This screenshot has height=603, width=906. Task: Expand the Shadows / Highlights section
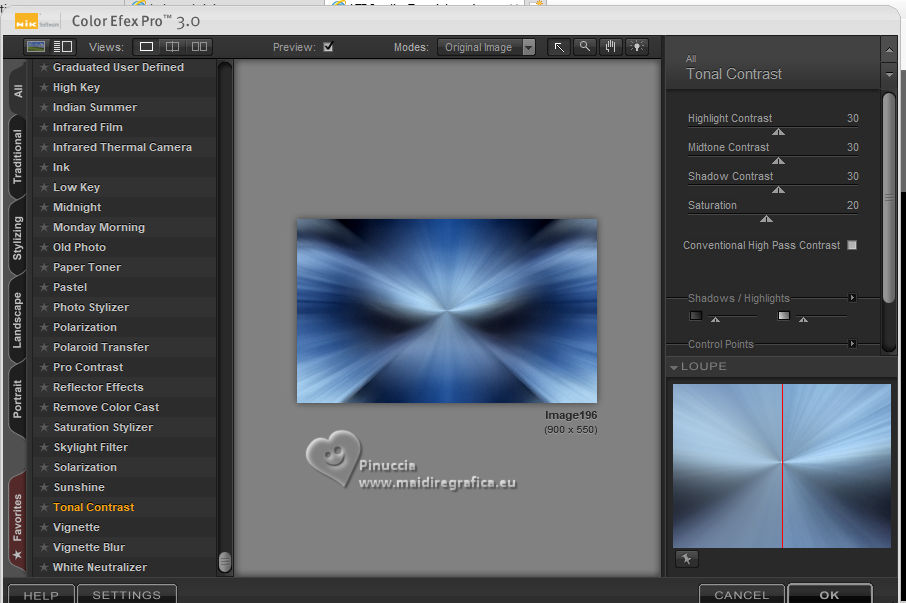[x=852, y=297]
